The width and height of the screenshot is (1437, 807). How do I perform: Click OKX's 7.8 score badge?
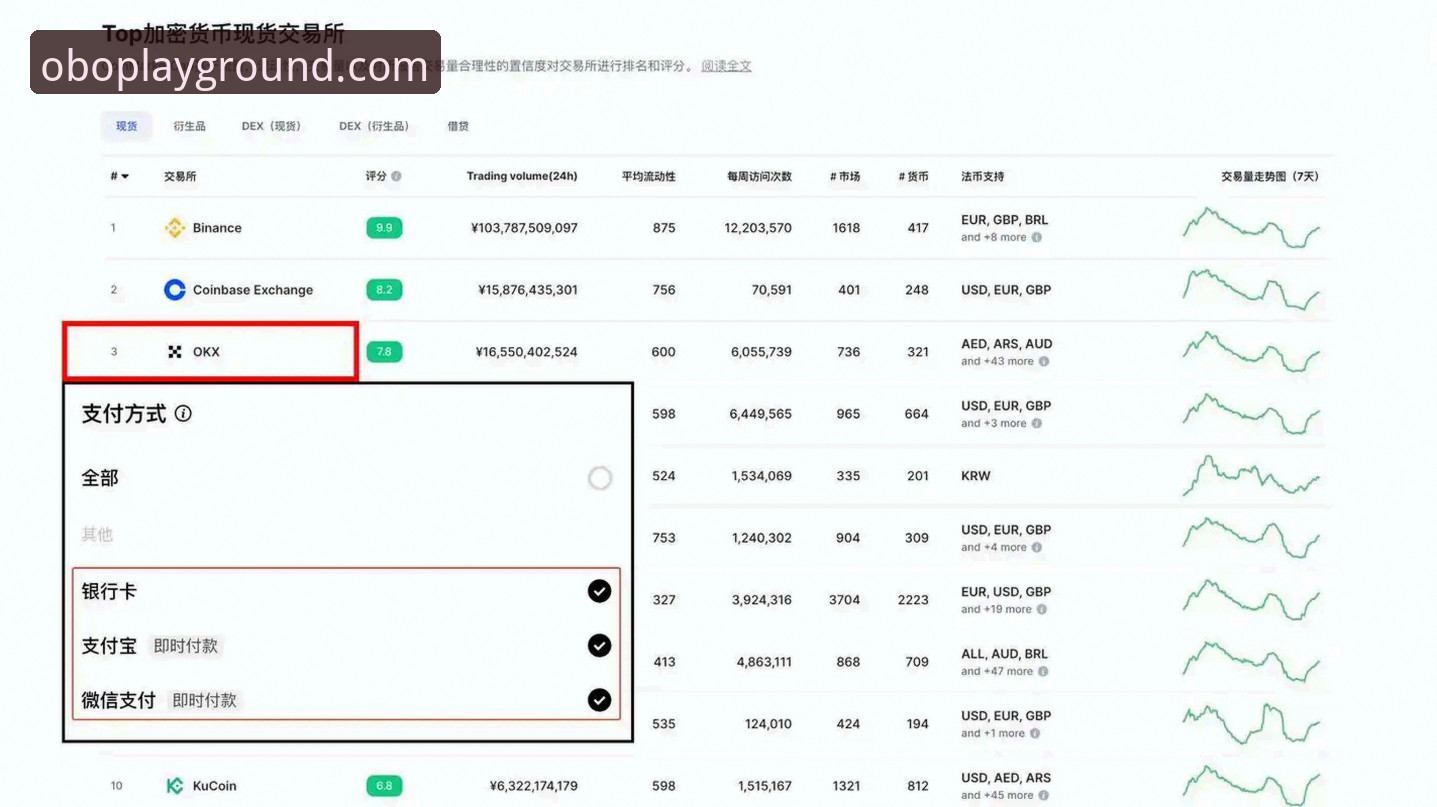[384, 352]
